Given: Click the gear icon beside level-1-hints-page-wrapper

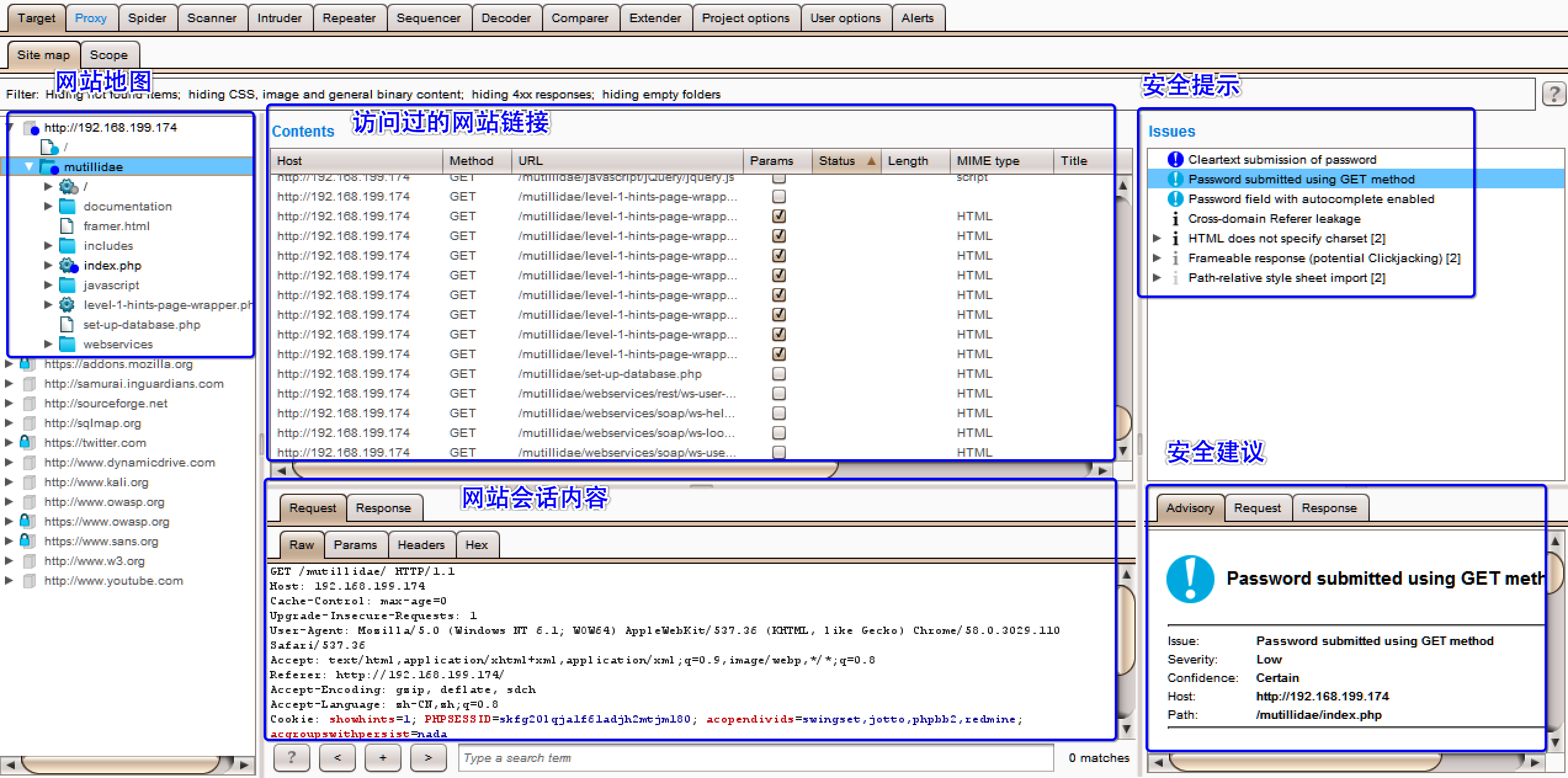Looking at the screenshot, I should [67, 305].
